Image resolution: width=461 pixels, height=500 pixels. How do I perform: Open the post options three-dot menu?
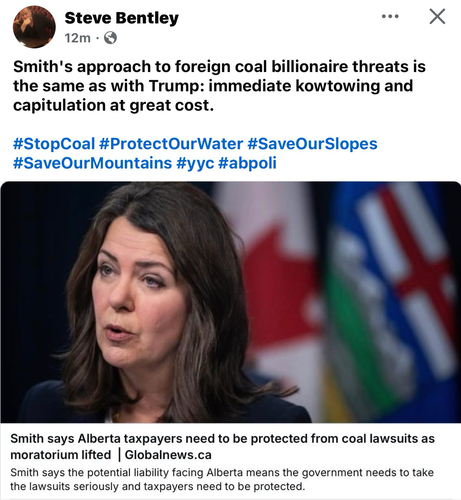coord(390,16)
